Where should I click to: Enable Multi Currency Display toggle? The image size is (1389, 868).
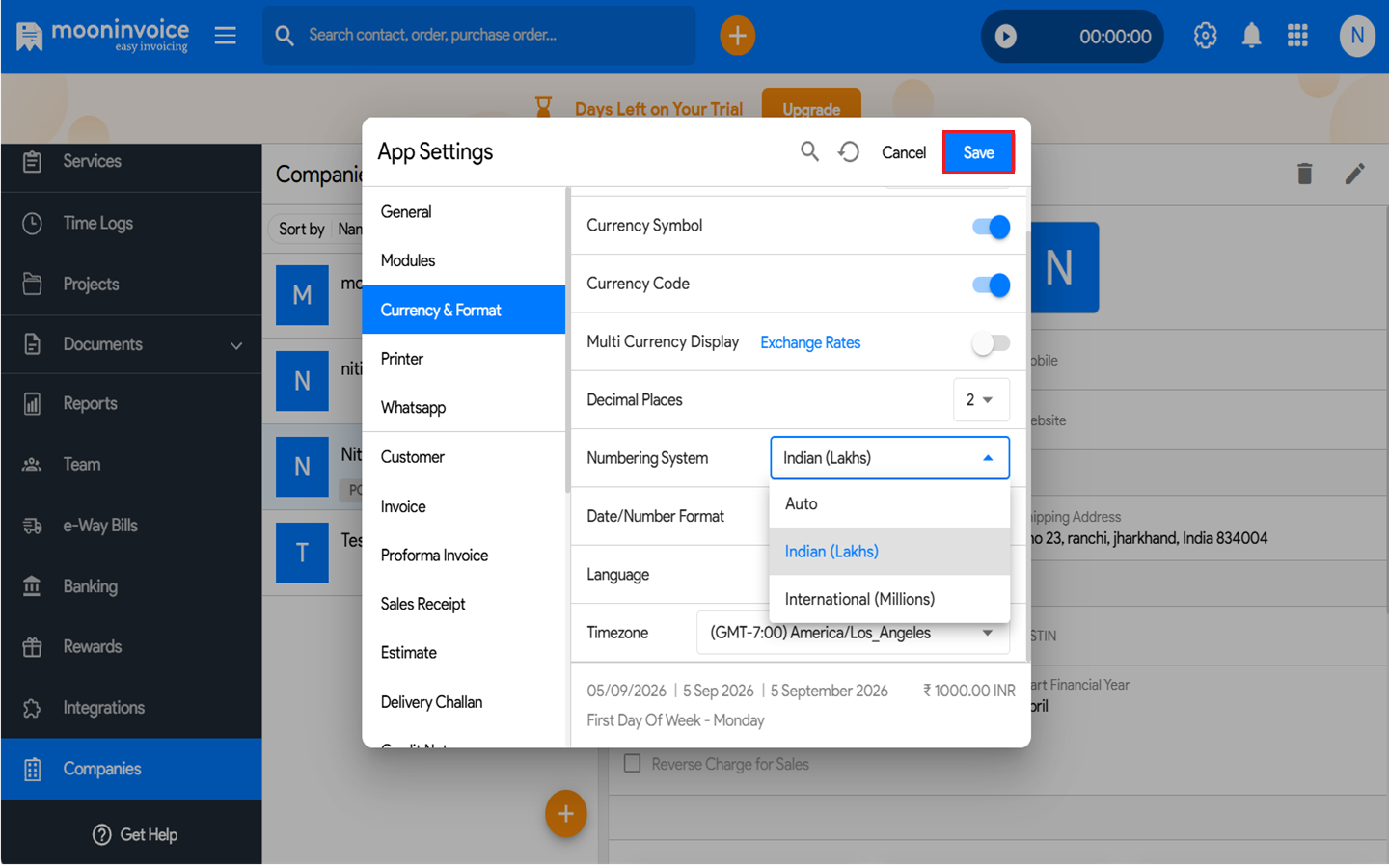[991, 343]
